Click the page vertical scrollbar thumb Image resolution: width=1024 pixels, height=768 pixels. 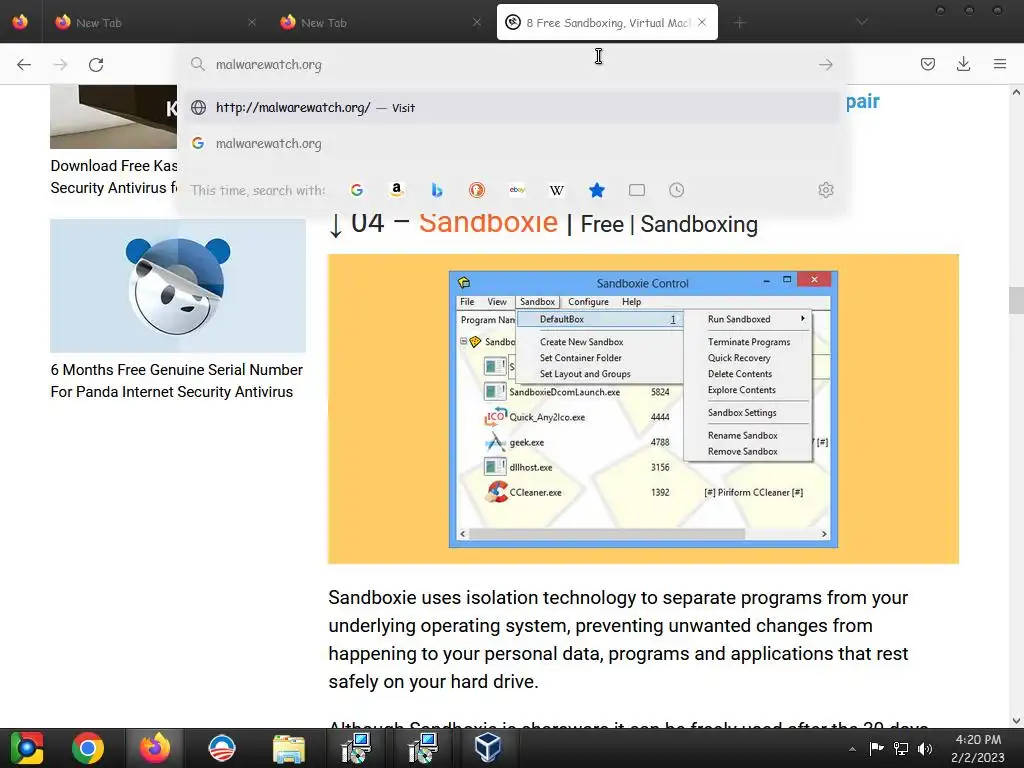(x=1016, y=300)
